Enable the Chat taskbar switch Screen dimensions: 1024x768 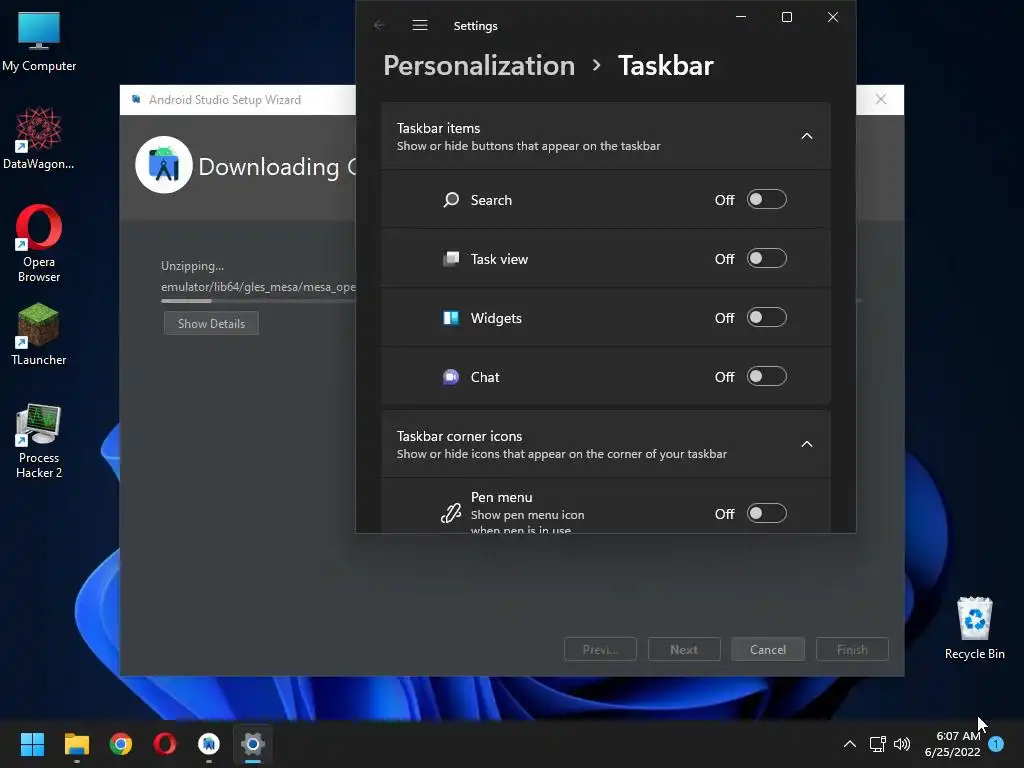pos(767,377)
